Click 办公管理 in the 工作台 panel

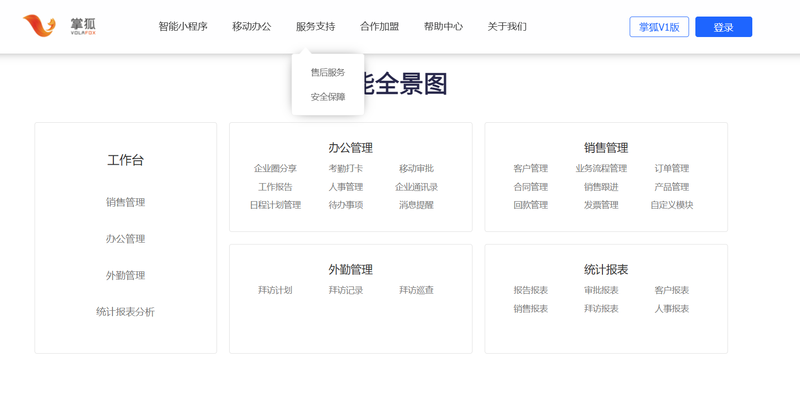[x=126, y=239]
